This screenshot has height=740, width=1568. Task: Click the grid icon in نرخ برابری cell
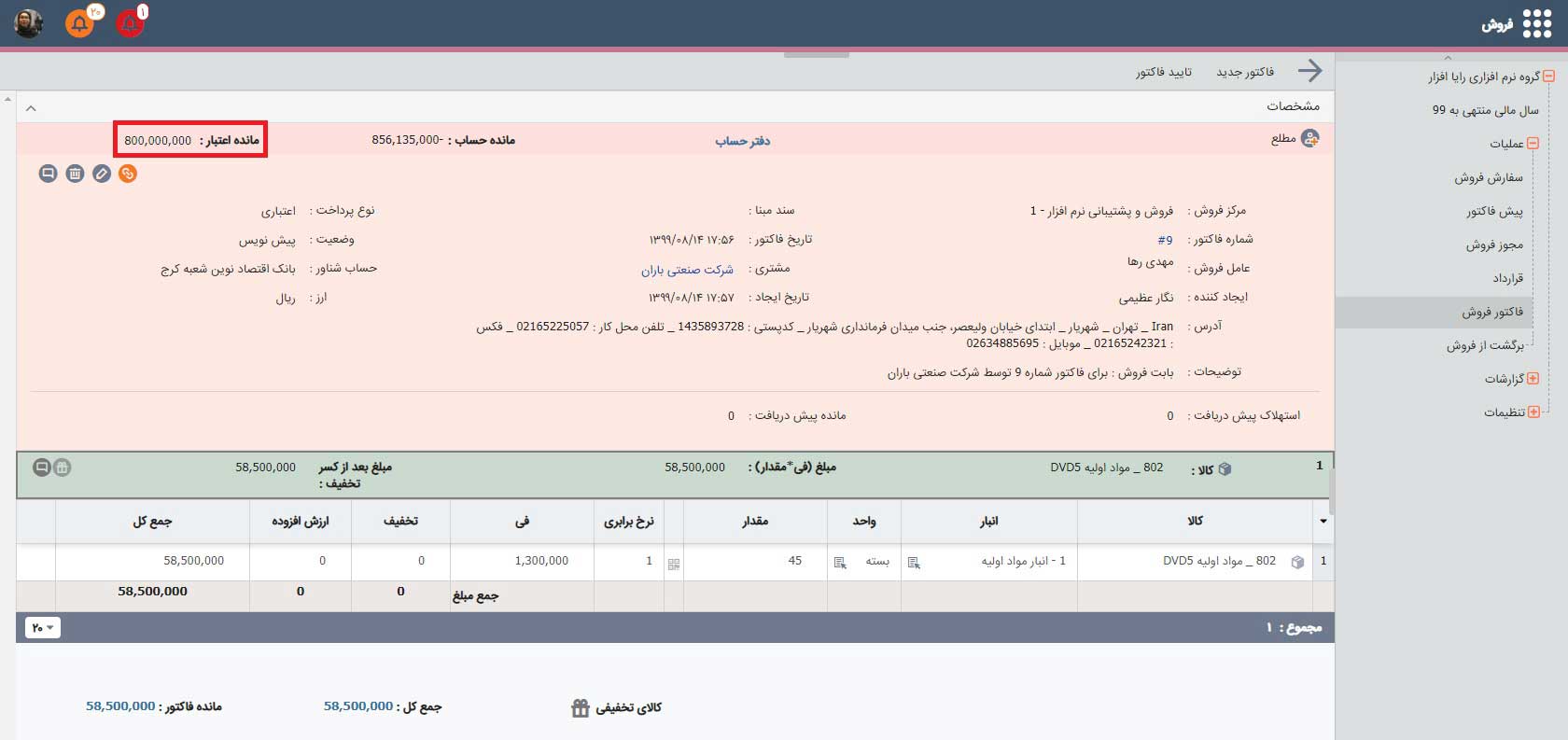(674, 564)
